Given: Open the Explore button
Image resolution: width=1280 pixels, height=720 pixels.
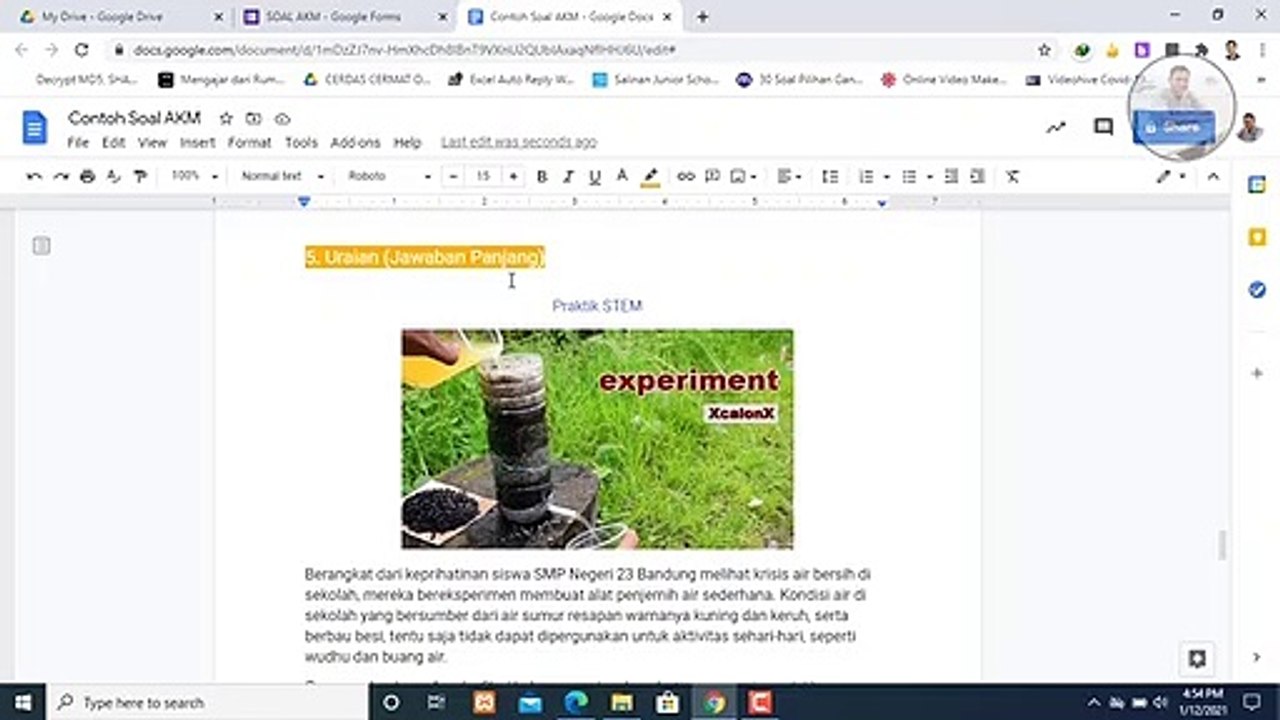Looking at the screenshot, I should (1197, 658).
